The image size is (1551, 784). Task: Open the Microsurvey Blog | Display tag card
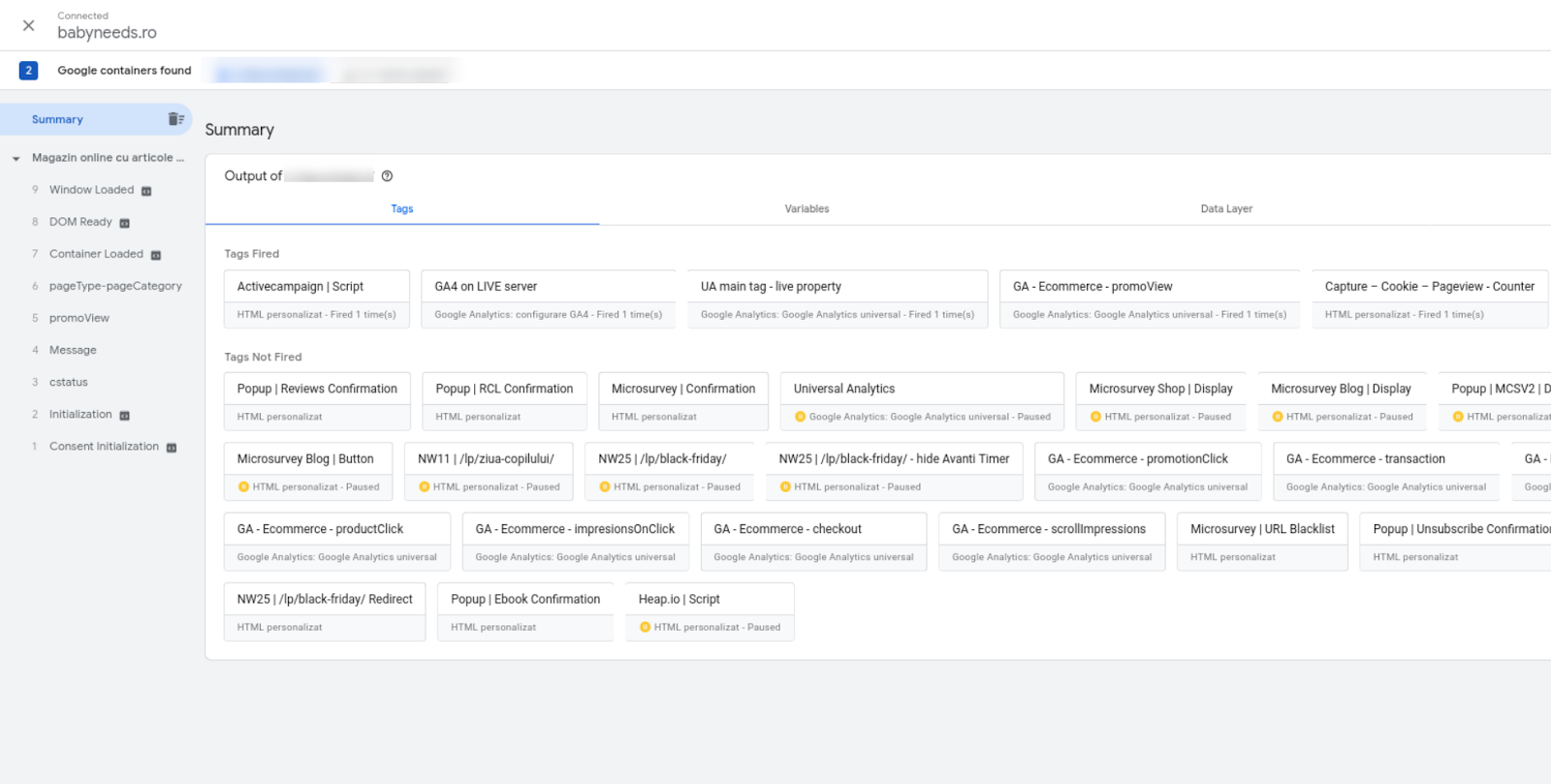click(1342, 401)
